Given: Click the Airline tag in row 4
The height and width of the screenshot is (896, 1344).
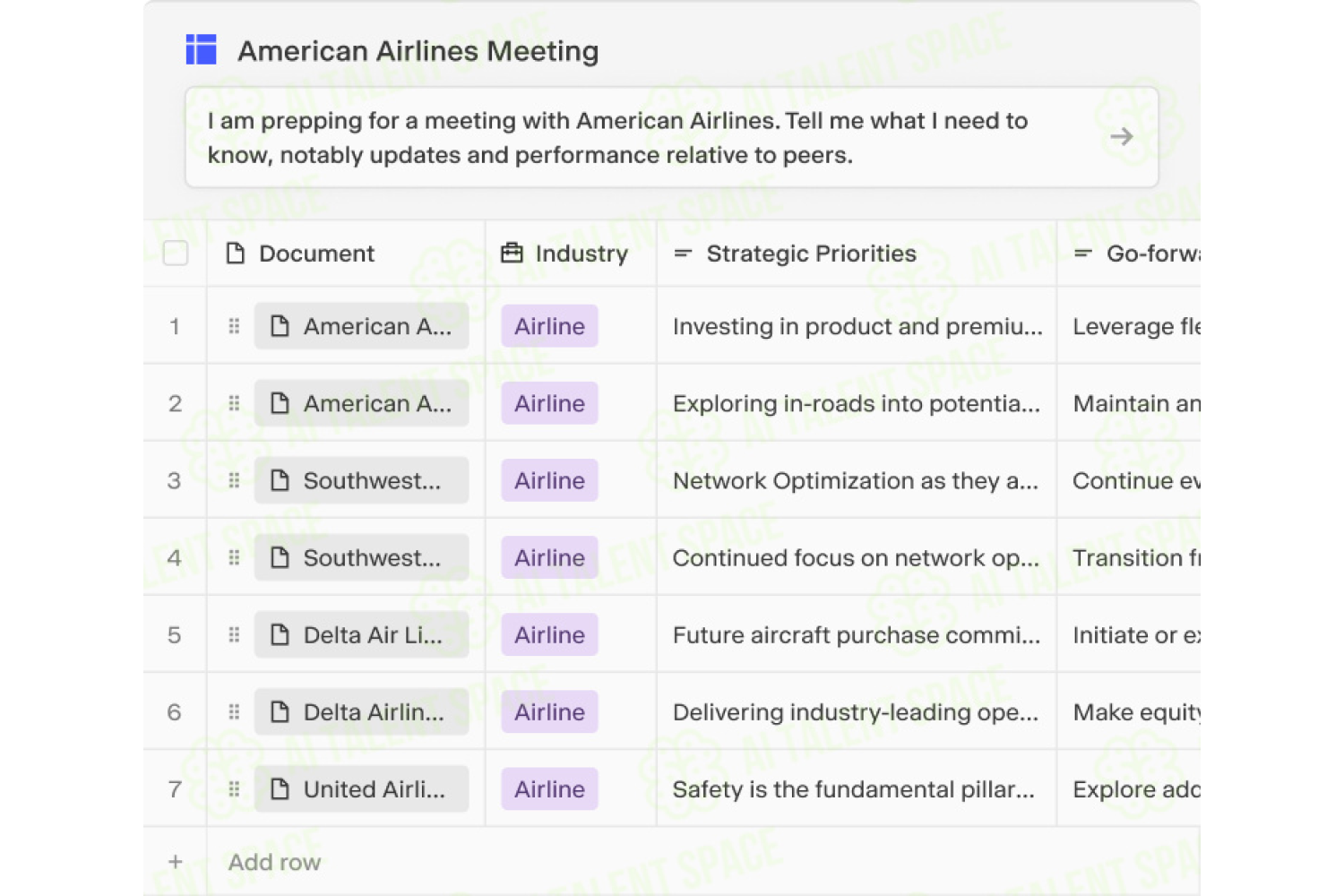Looking at the screenshot, I should coord(549,557).
